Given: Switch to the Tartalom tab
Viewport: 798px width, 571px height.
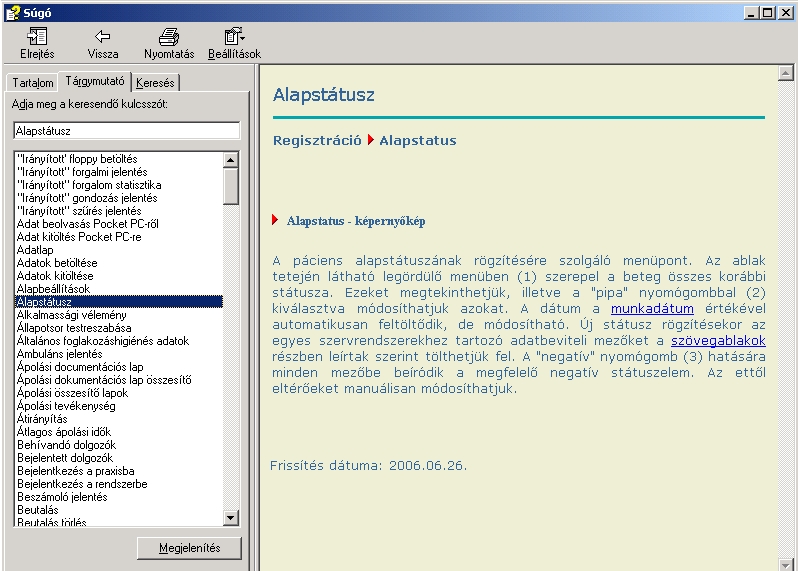Looking at the screenshot, I should click(x=32, y=83).
